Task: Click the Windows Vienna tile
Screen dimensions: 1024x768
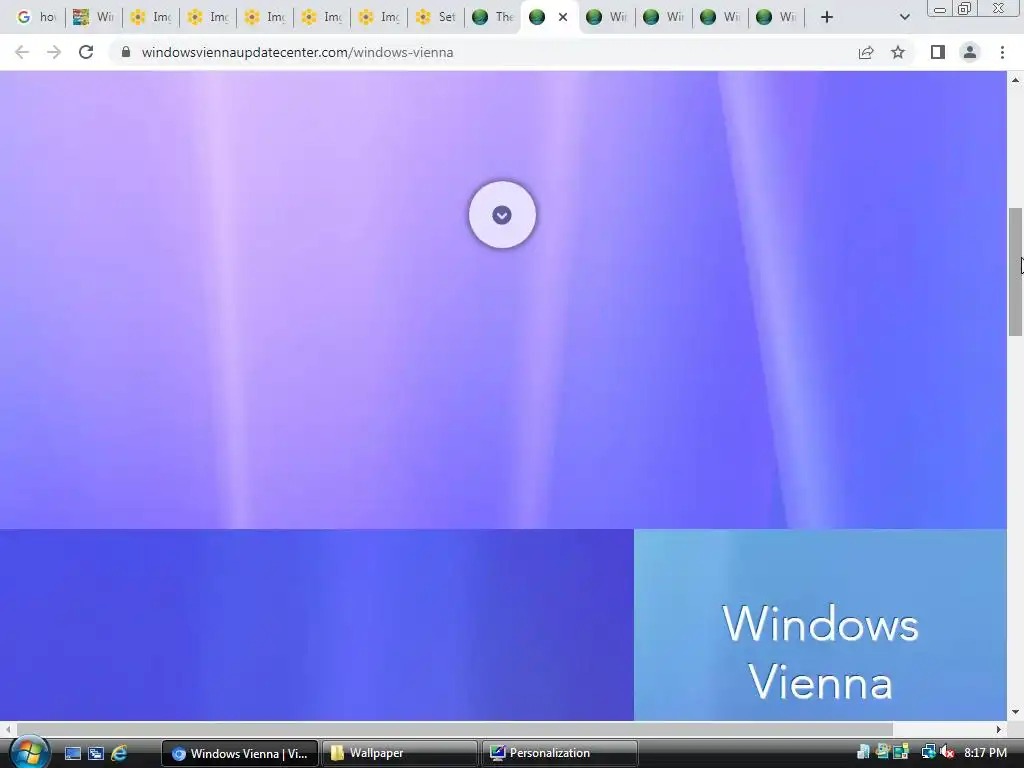Action: tap(820, 625)
